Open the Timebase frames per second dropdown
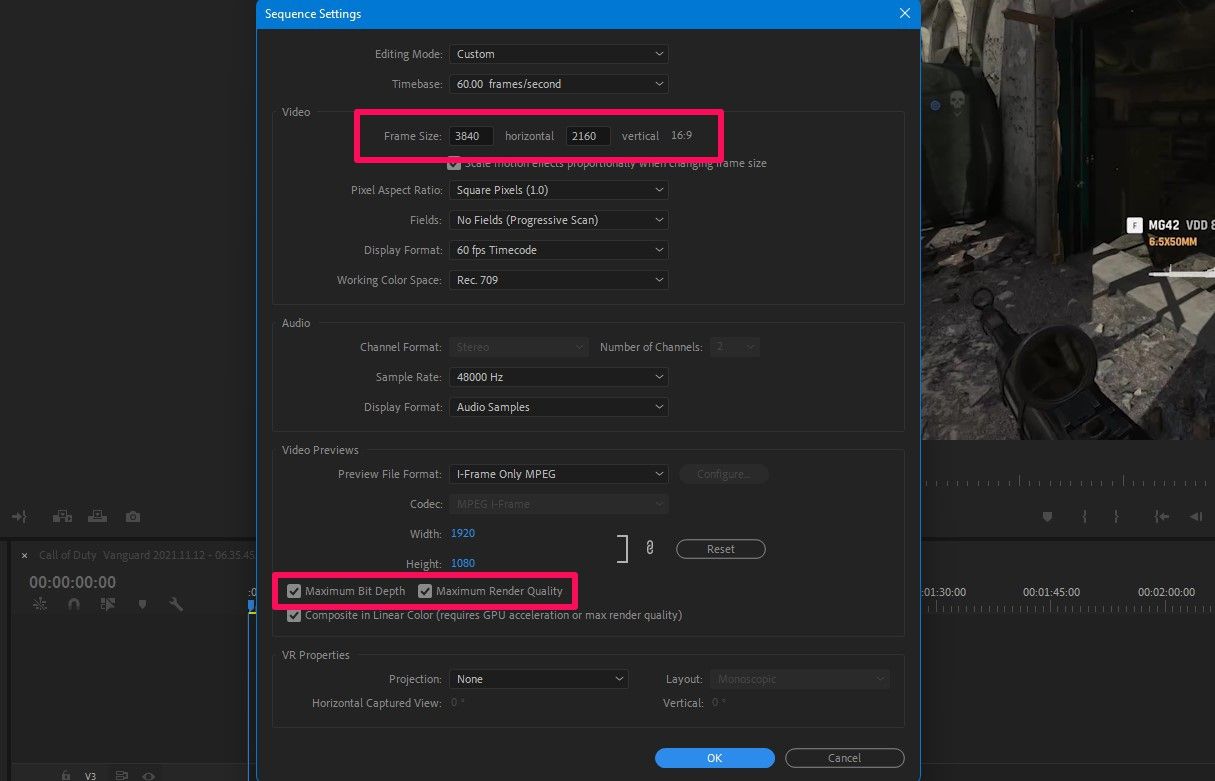The image size is (1215, 781). (x=558, y=83)
